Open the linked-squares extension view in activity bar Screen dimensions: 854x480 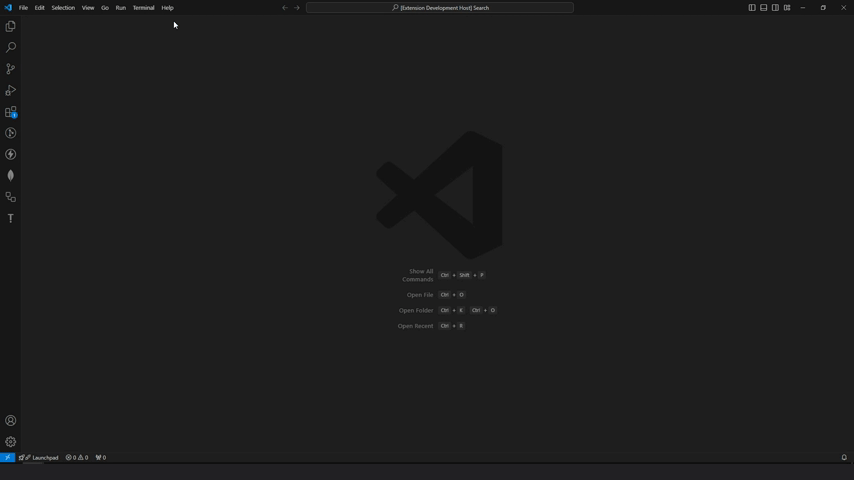[x=10, y=197]
